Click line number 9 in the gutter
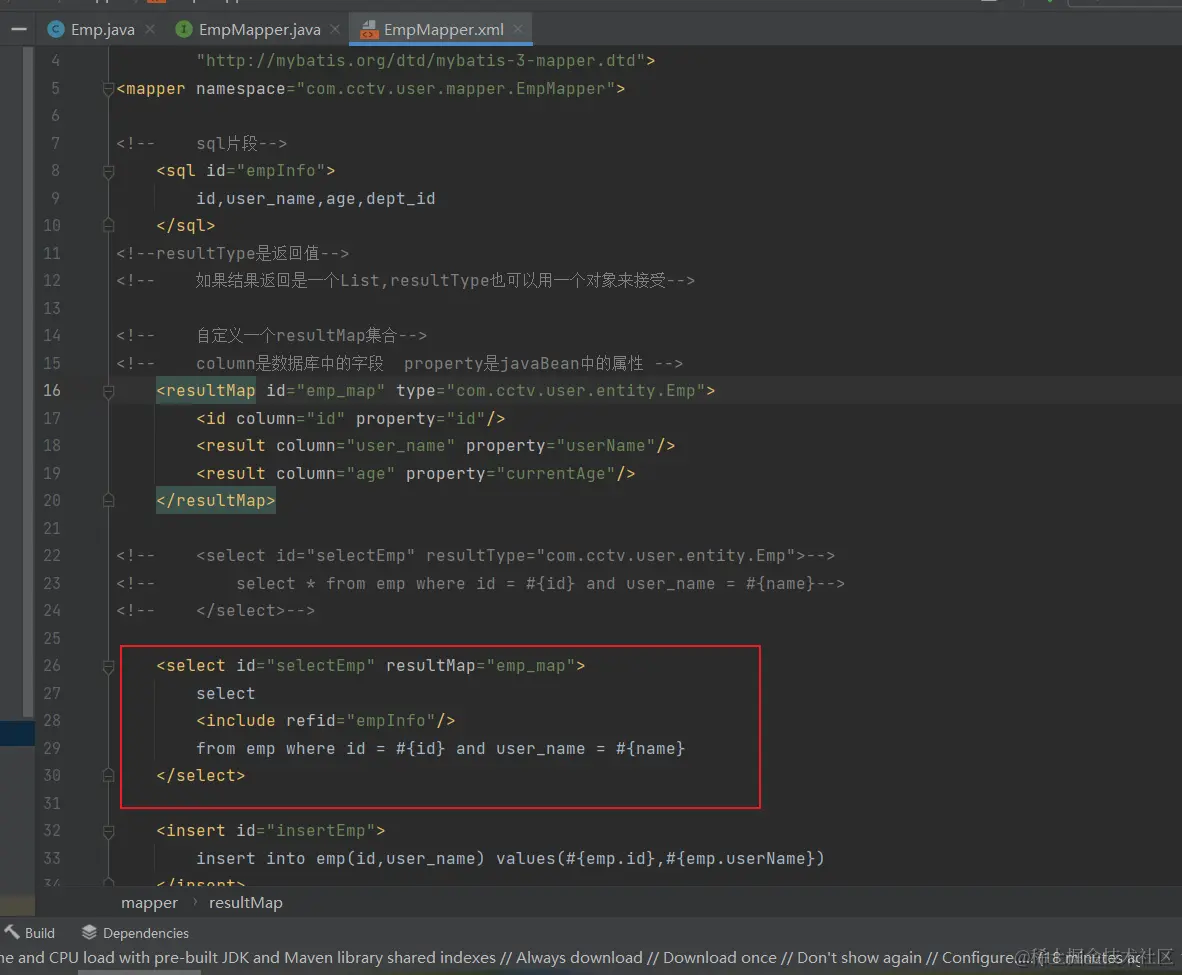The image size is (1182, 975). (56, 198)
